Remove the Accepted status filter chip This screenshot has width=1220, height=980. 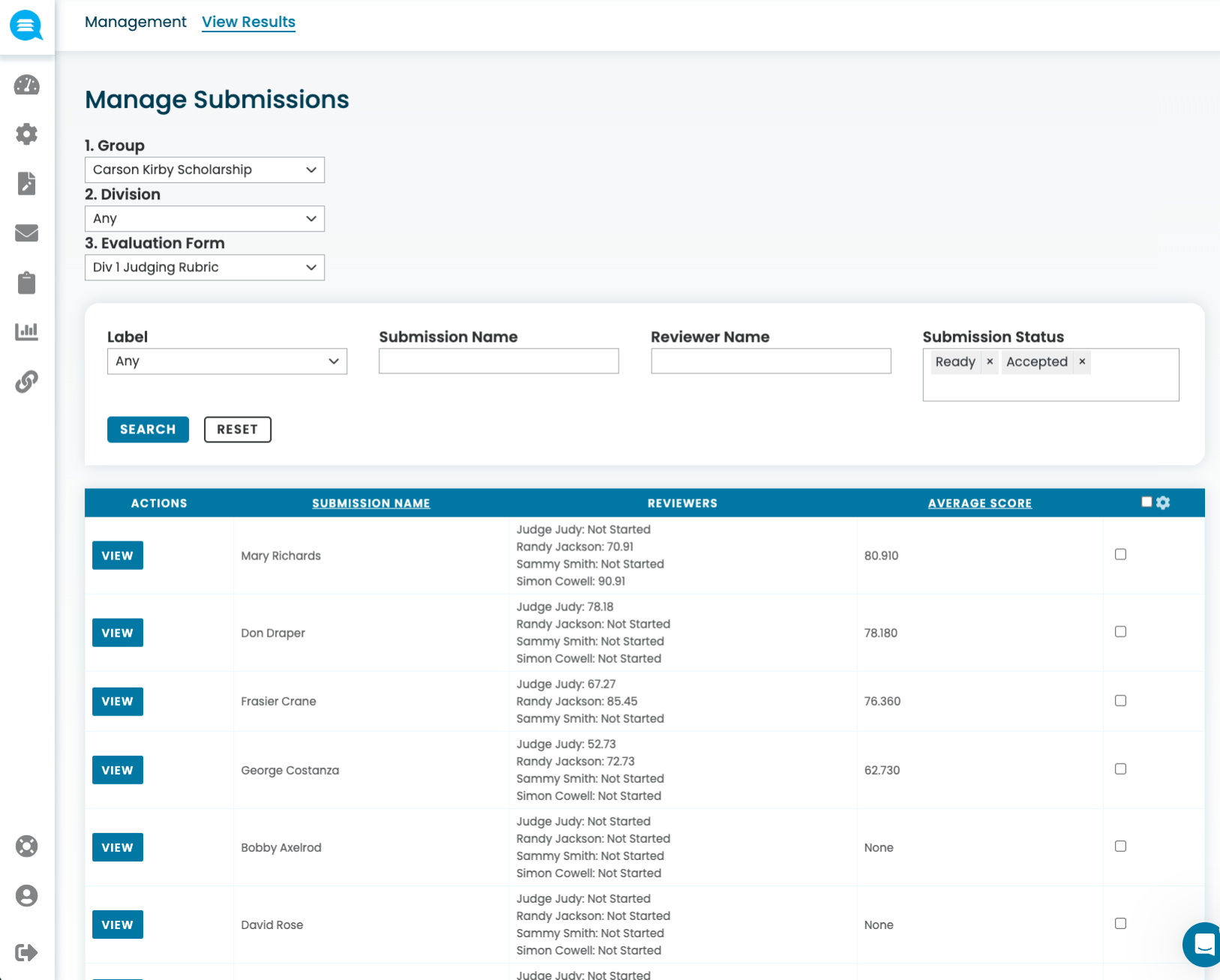point(1082,361)
